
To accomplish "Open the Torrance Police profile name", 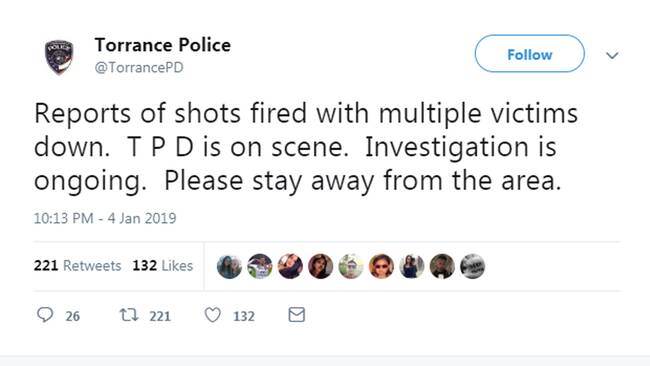I will (162, 45).
